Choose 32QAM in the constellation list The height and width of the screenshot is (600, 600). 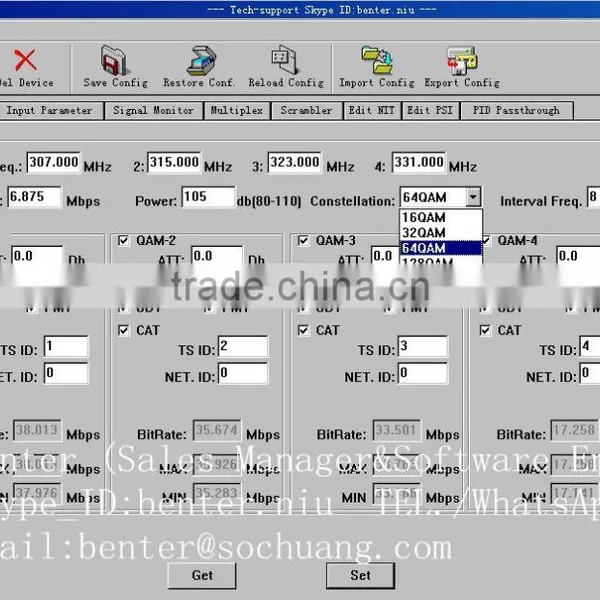tap(440, 233)
